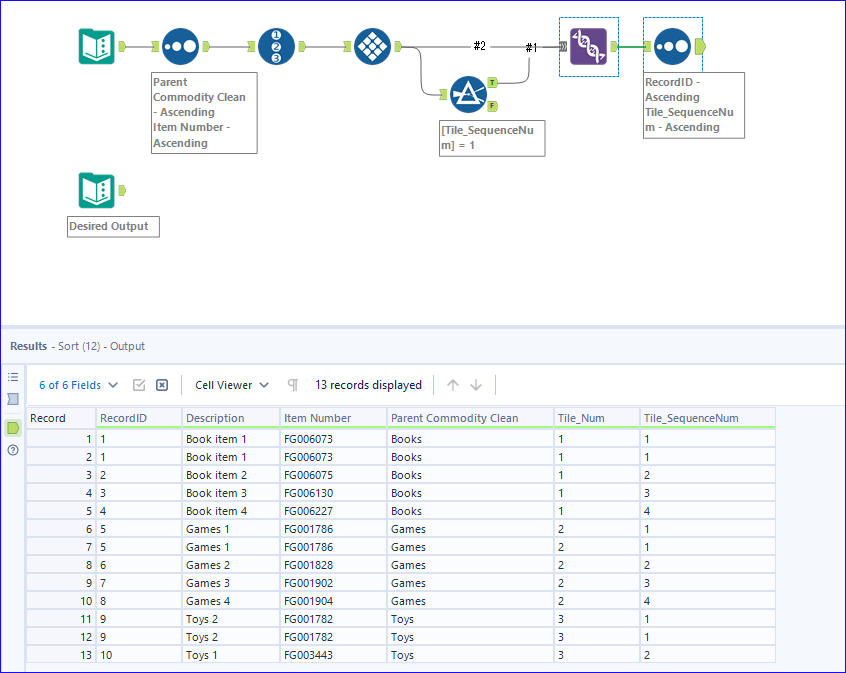846x673 pixels.
Task: Click the Filter tool False output anchor
Action: (x=492, y=106)
